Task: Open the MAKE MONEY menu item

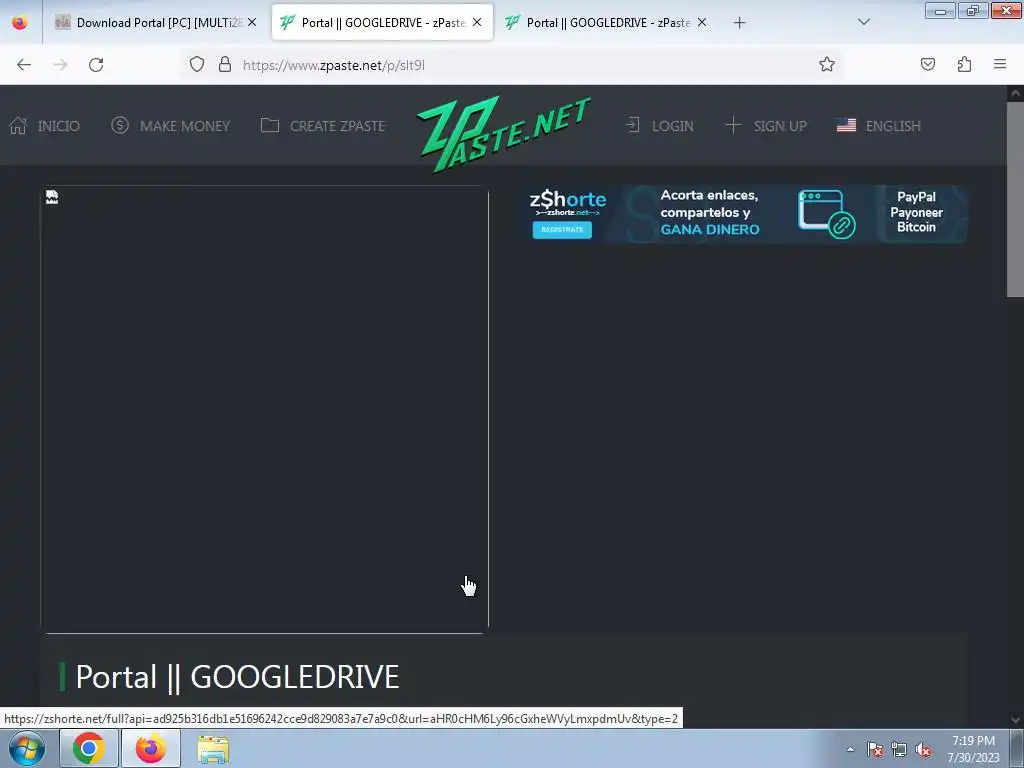Action: tap(170, 125)
